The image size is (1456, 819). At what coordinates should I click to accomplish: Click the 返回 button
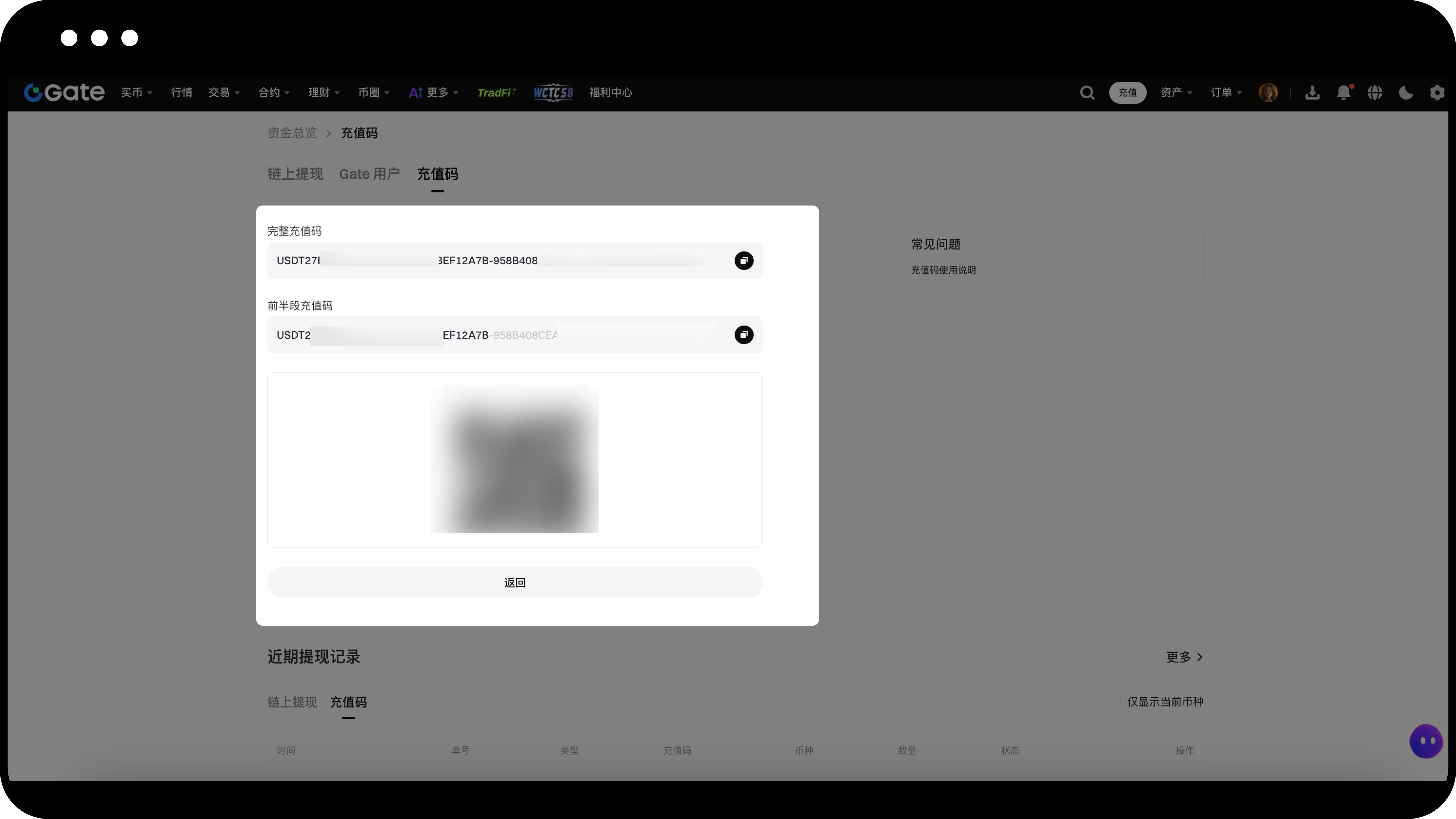click(x=514, y=582)
